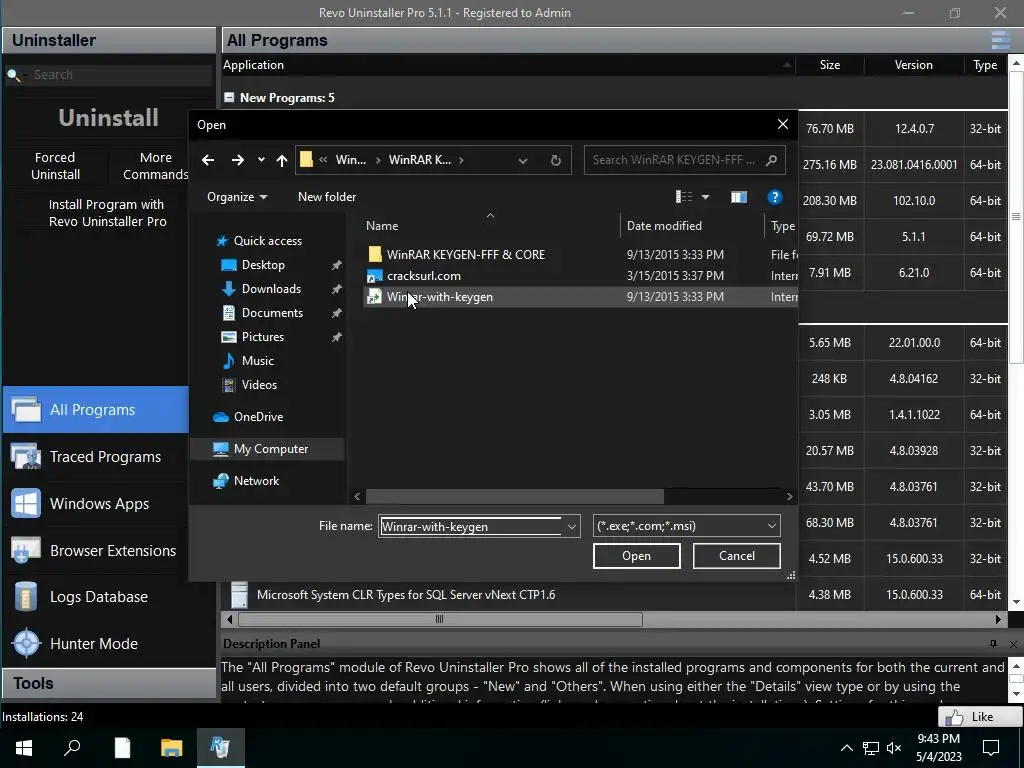This screenshot has width=1024, height=768.
Task: Open the Windows Start menu
Action: point(24,748)
